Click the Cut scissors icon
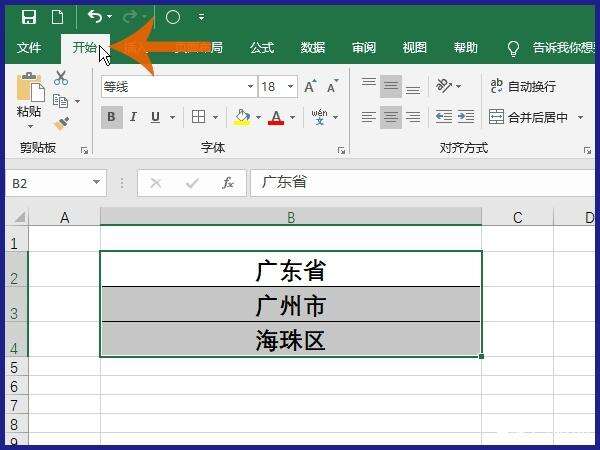The image size is (600, 450). [61, 78]
